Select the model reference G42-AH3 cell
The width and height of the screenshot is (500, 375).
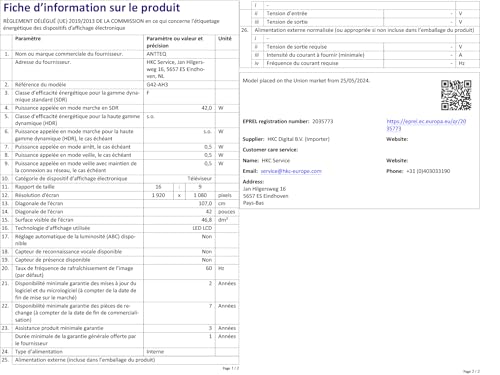pyautogui.click(x=179, y=85)
